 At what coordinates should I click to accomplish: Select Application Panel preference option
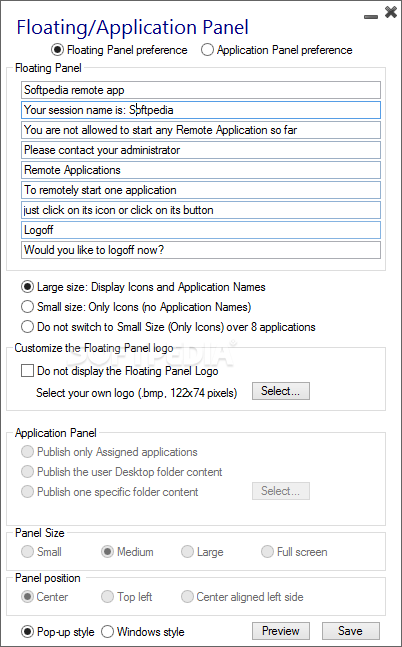277,50
